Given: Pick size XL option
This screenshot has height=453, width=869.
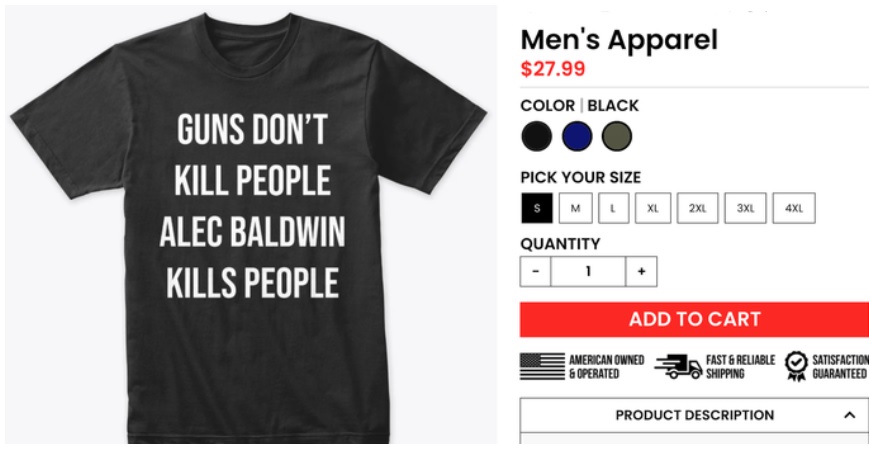Looking at the screenshot, I should pyautogui.click(x=653, y=208).
